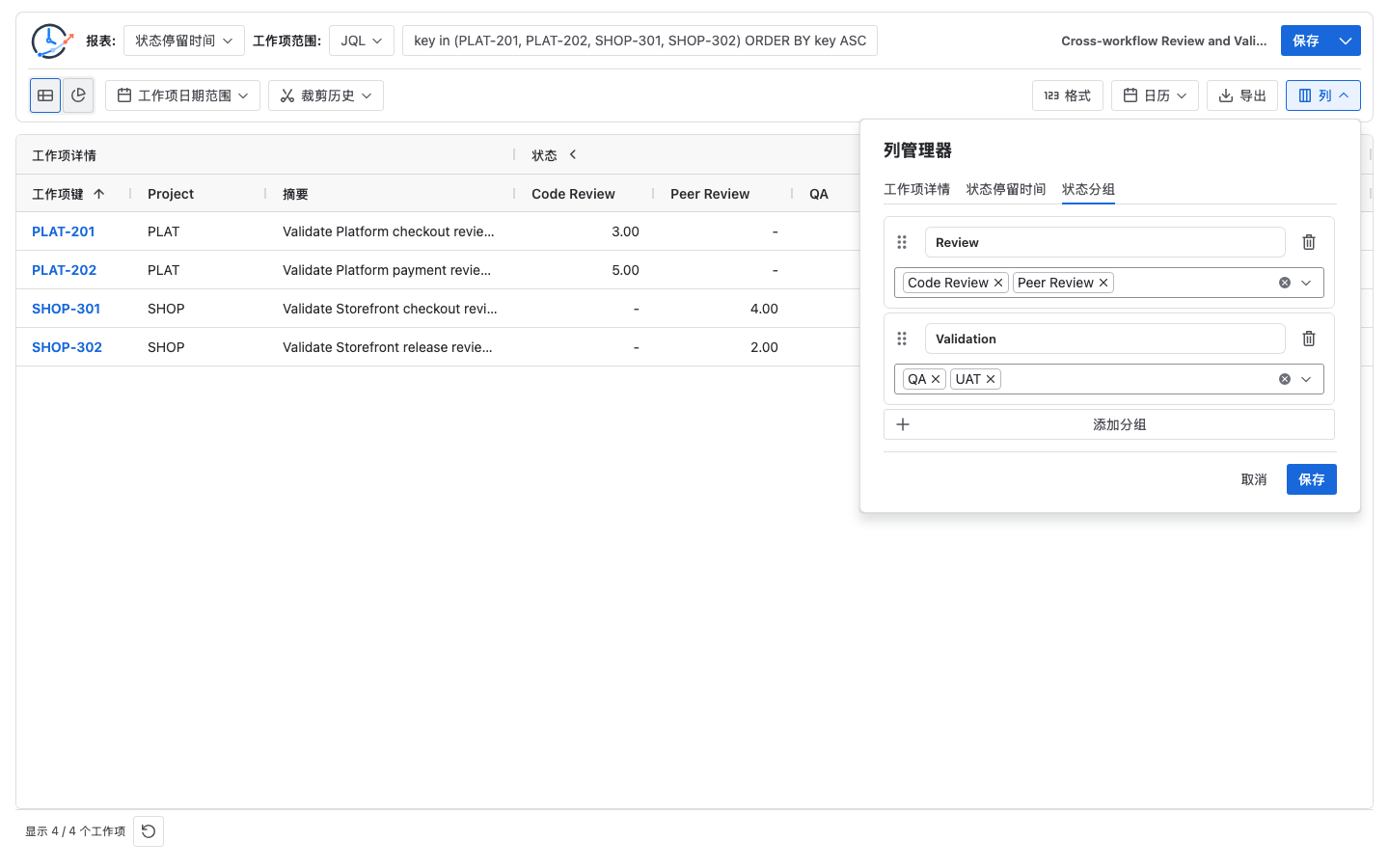Viewport: 1389px width, 868px height.
Task: Click the 工作项详情 group header
Action: pos(64,155)
